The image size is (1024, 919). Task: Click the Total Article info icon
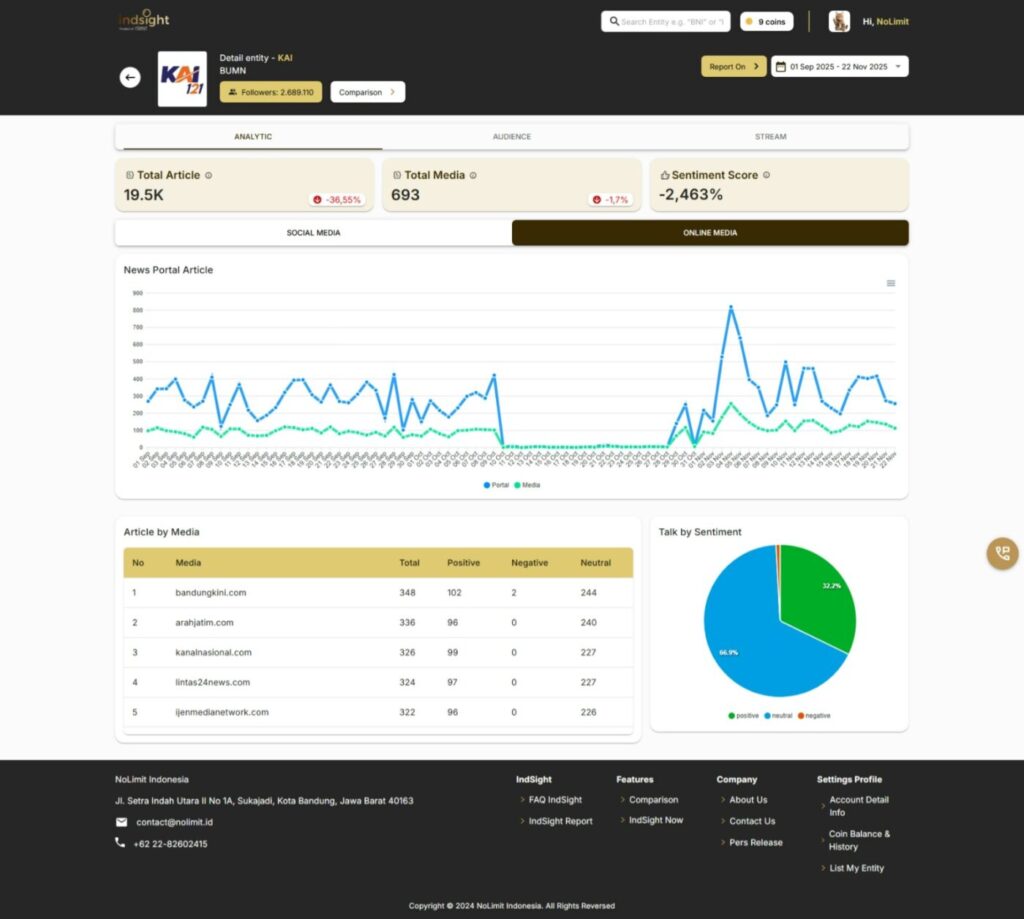[x=209, y=175]
